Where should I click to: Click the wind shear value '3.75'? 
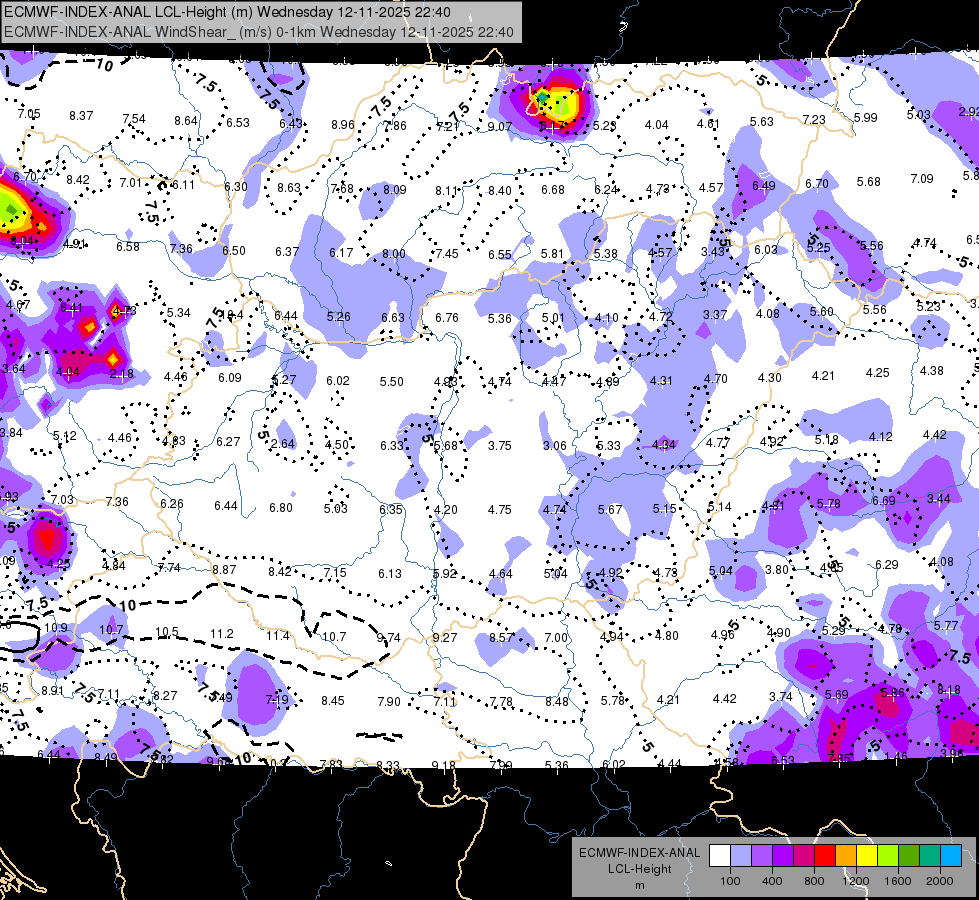coord(499,446)
